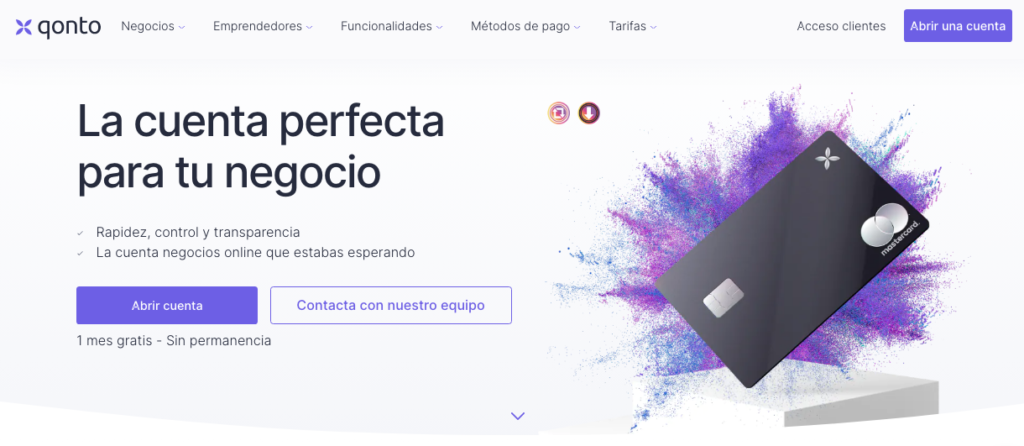Click the scroll-down chevron at page bottom
Screen dimensions: 1024x446
(518, 415)
